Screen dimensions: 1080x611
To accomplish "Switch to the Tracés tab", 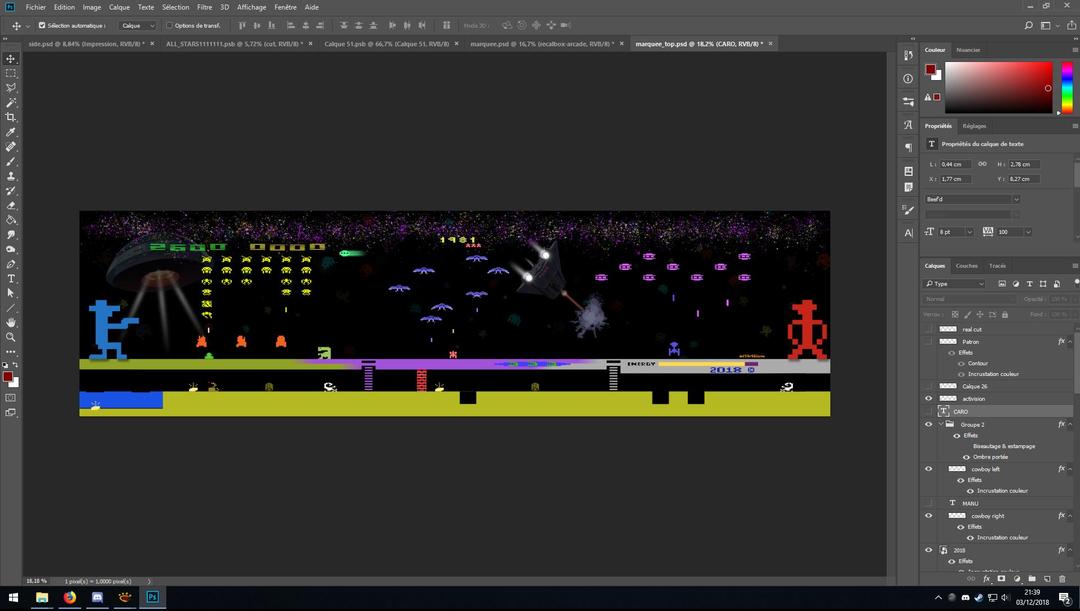I will click(997, 265).
